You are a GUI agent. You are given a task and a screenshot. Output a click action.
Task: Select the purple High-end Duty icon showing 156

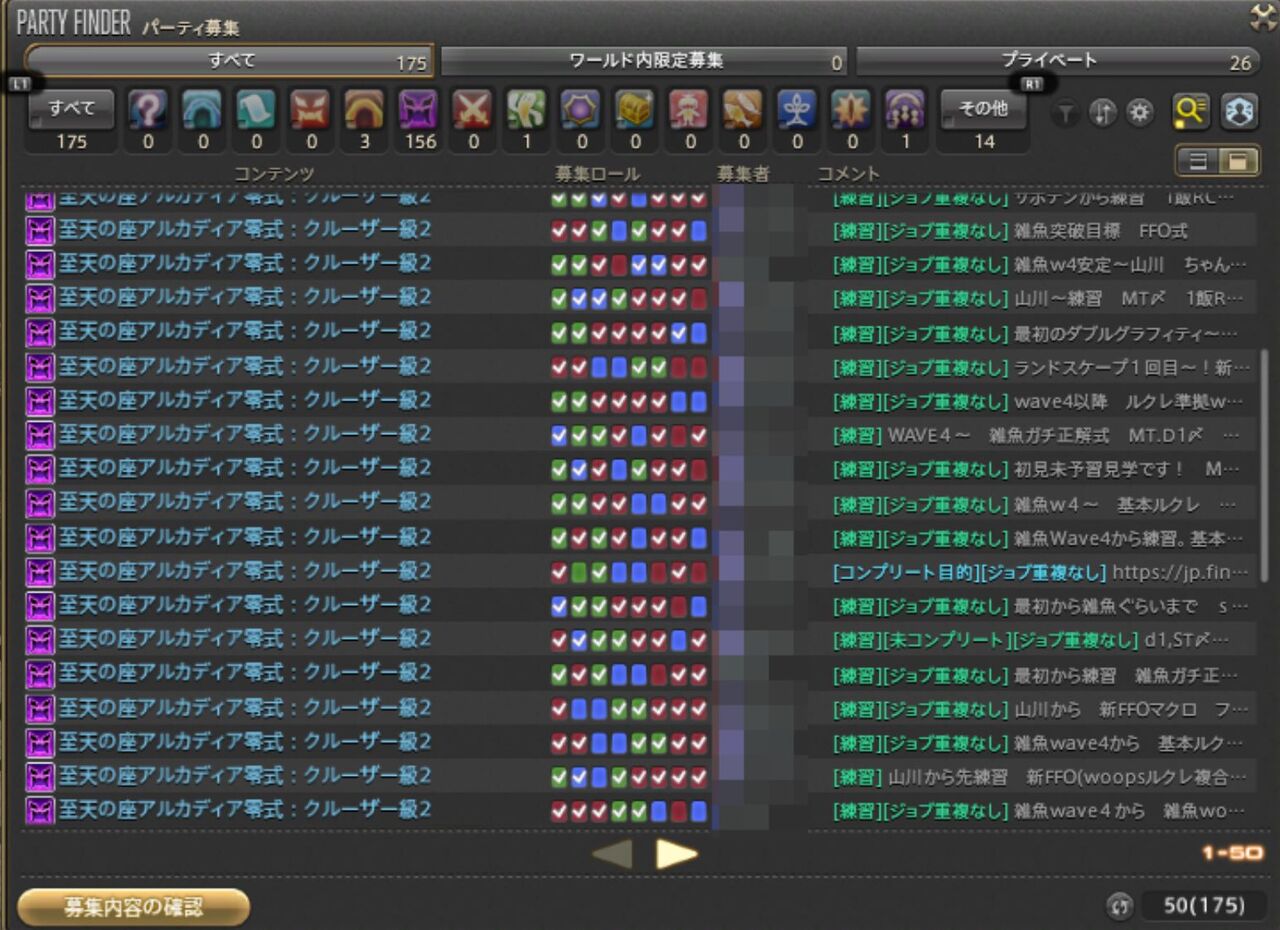418,110
